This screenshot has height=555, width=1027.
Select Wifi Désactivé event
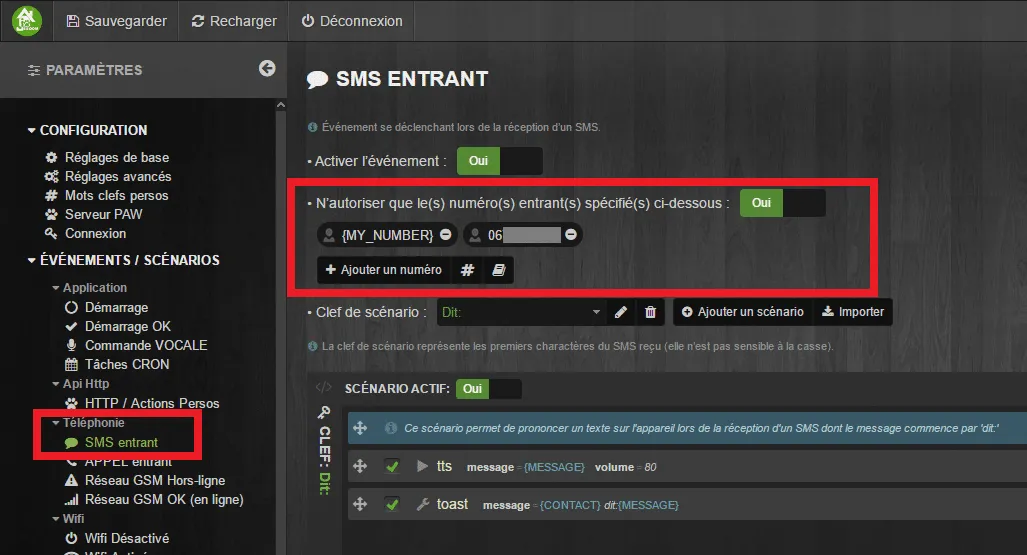tap(117, 538)
